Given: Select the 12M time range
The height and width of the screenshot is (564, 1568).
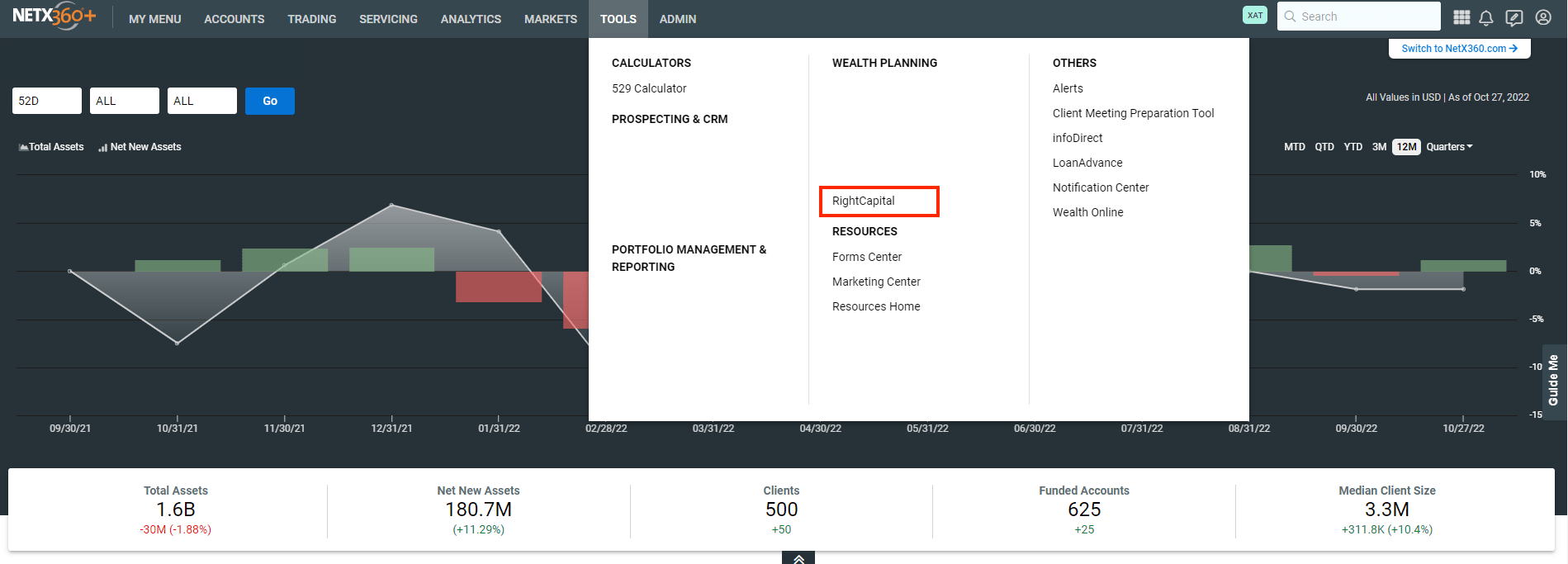Looking at the screenshot, I should [1406, 147].
